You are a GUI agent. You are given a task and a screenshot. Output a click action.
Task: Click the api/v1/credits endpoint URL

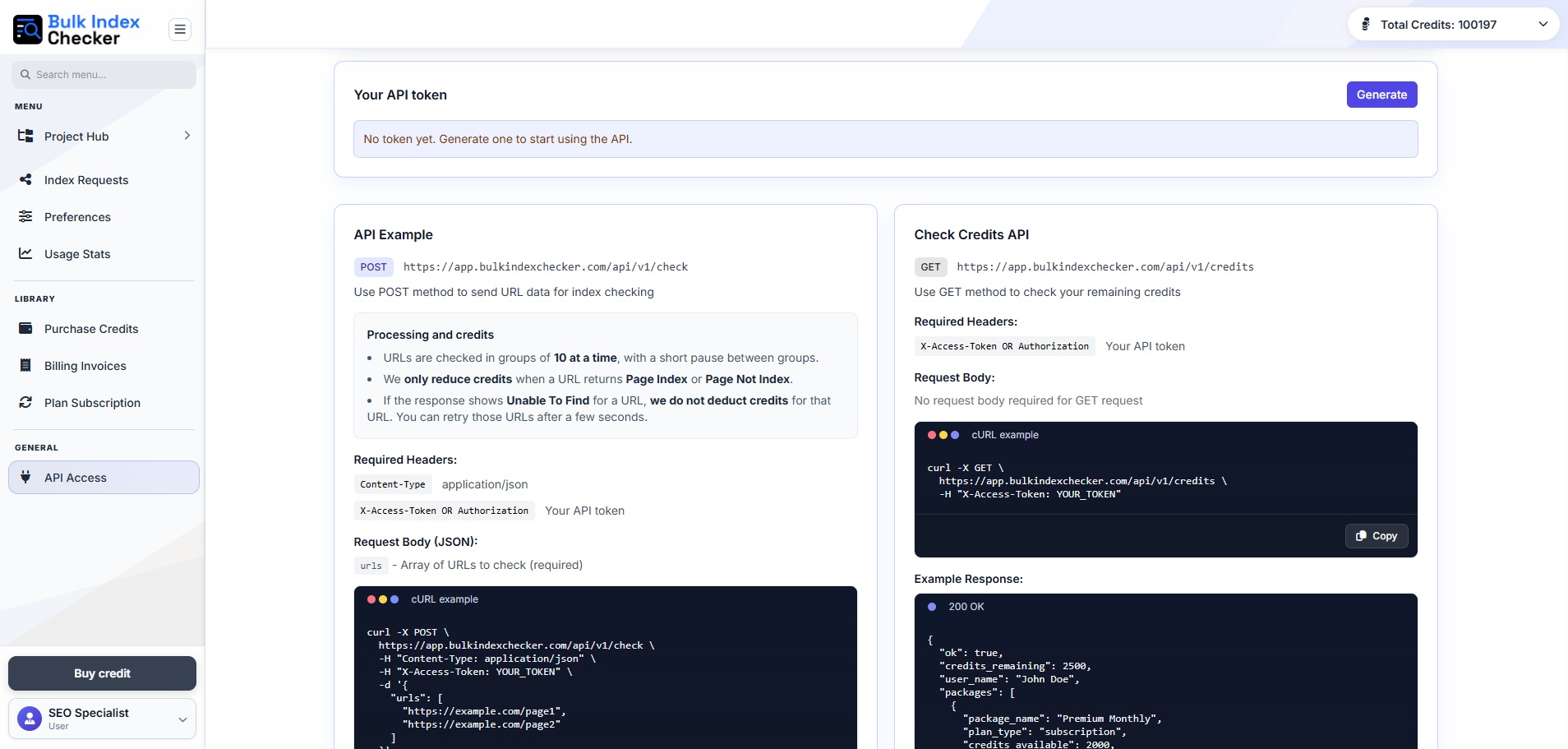1105,267
